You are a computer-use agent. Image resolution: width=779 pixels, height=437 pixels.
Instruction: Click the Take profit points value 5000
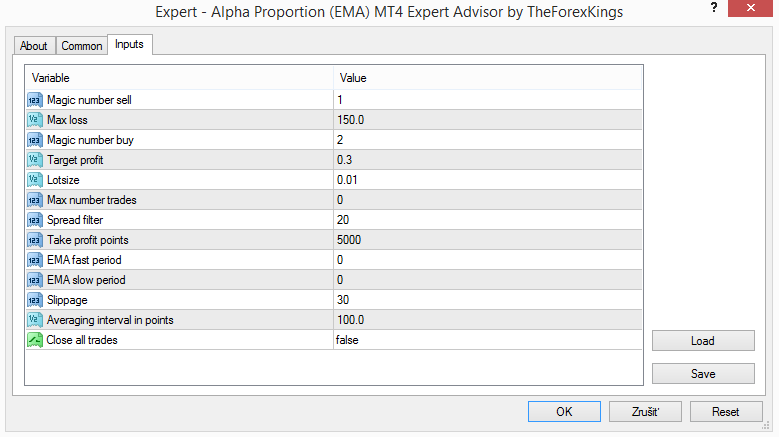point(349,240)
